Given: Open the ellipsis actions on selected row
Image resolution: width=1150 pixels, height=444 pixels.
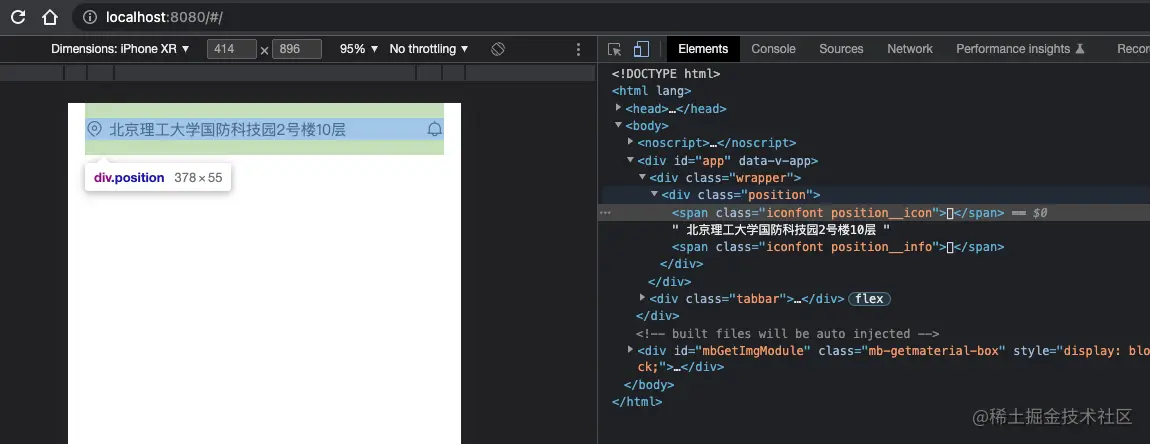Looking at the screenshot, I should (605, 213).
